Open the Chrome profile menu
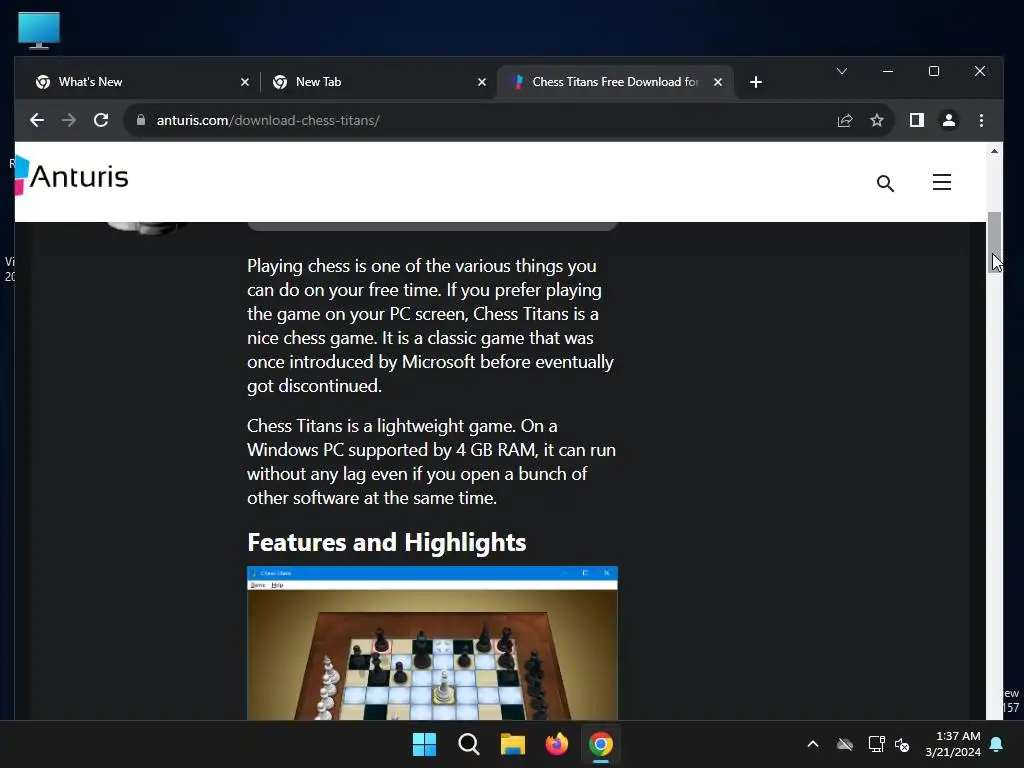The width and height of the screenshot is (1024, 768). (949, 120)
